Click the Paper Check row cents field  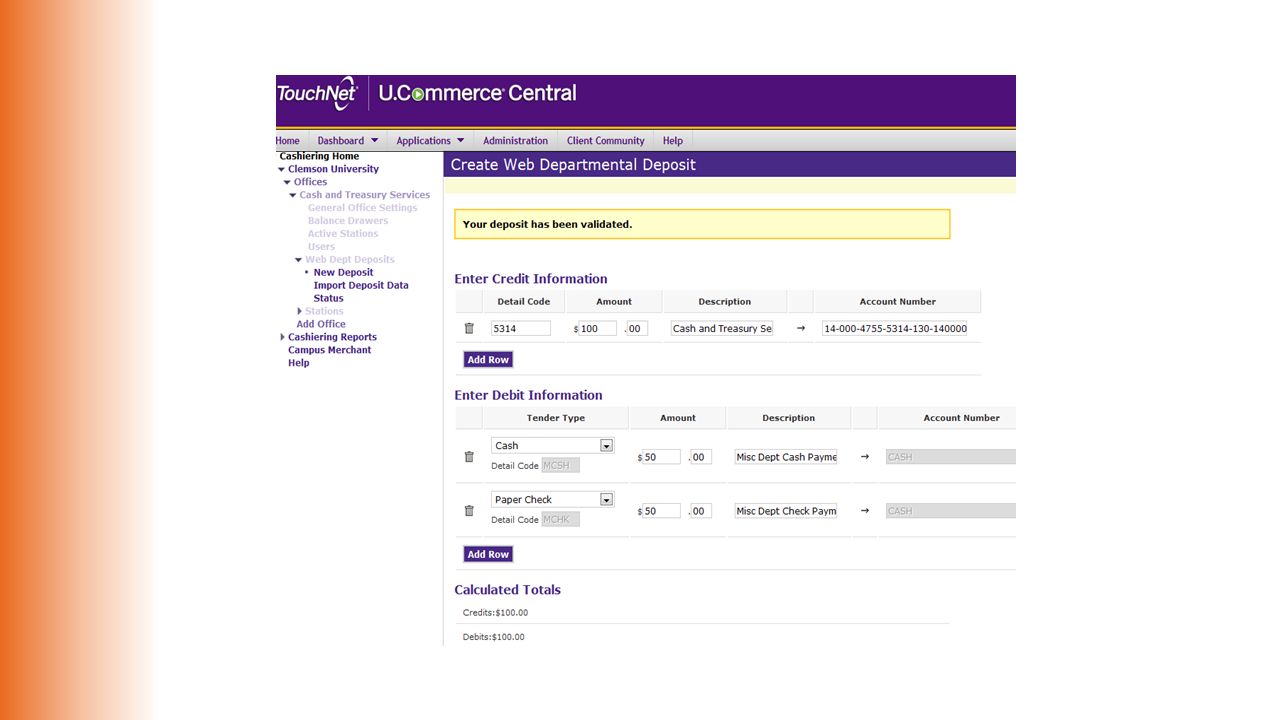[x=701, y=511]
